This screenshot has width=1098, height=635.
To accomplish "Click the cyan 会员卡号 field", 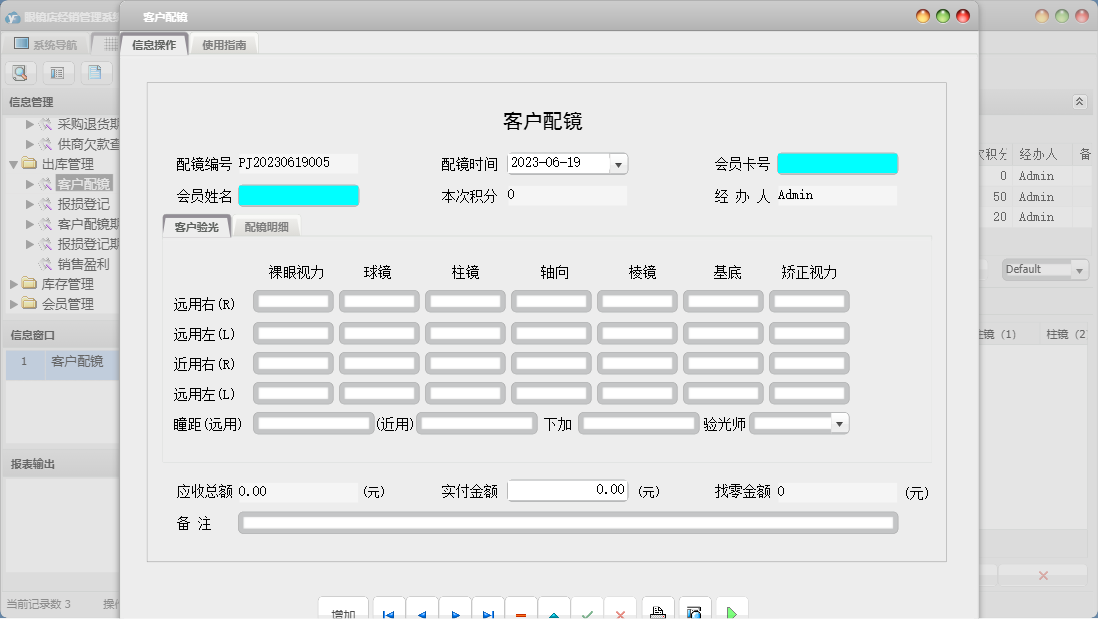I will 837,164.
